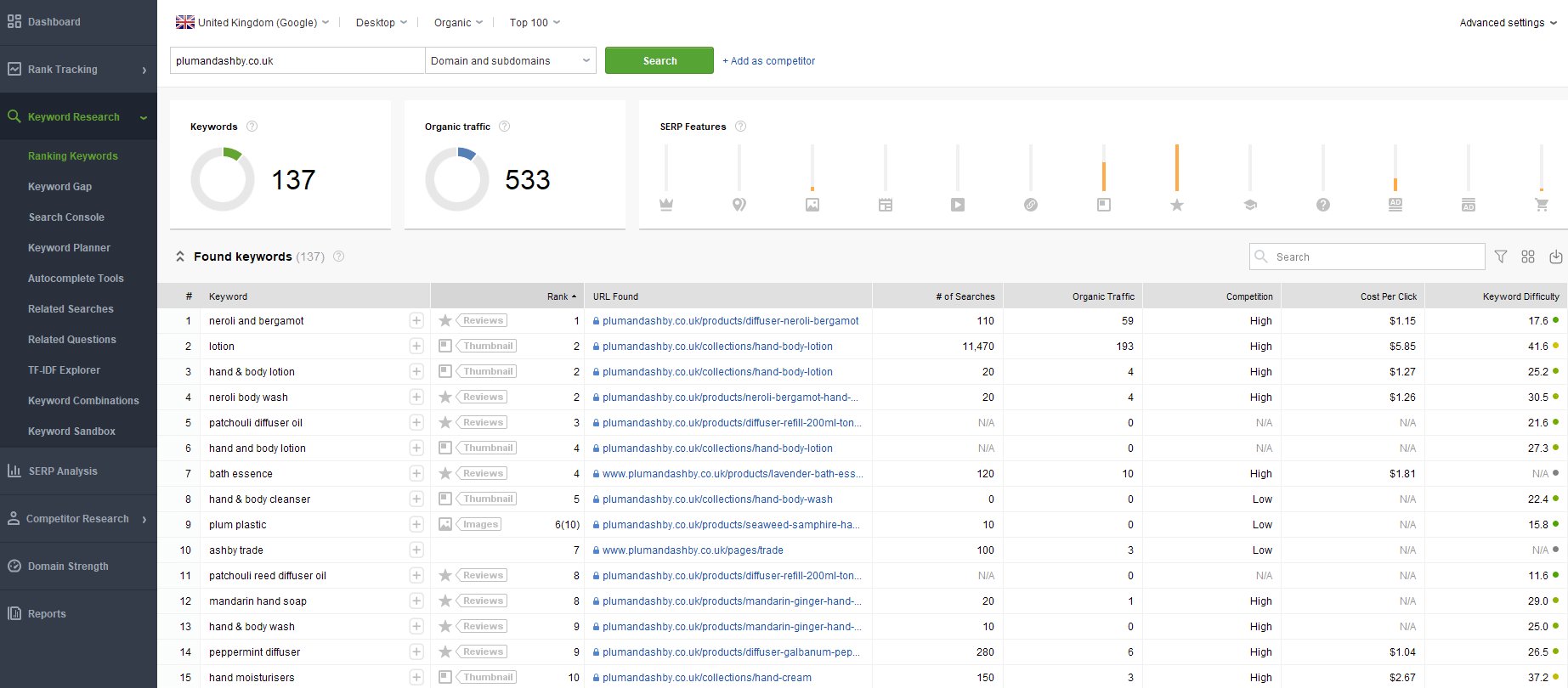Click the export download icon
This screenshot has height=688, width=1568.
[1556, 257]
